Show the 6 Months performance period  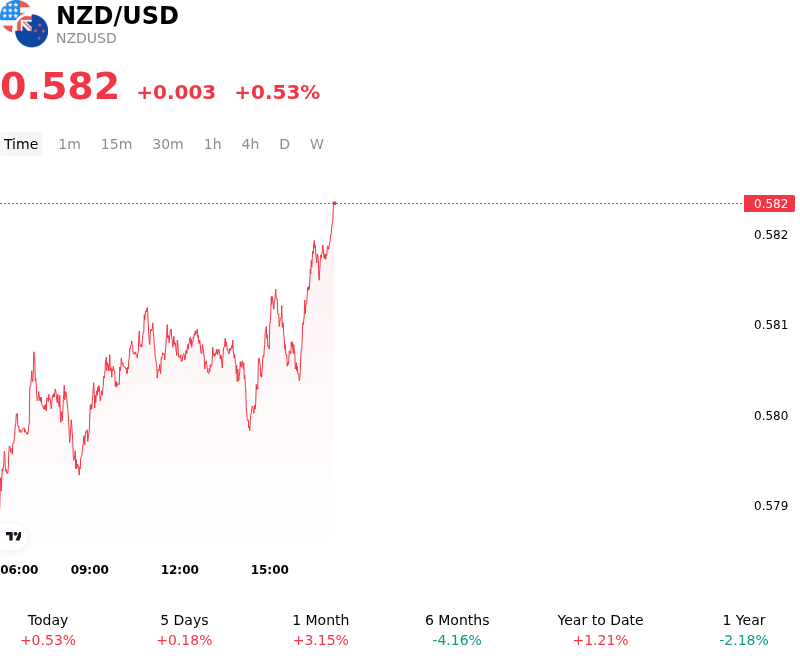457,630
